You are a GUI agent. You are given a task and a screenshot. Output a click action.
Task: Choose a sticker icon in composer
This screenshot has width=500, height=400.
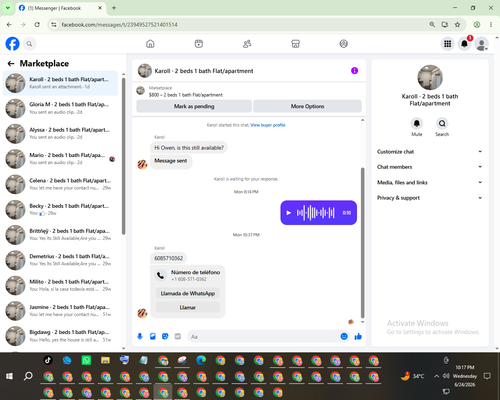tap(165, 336)
